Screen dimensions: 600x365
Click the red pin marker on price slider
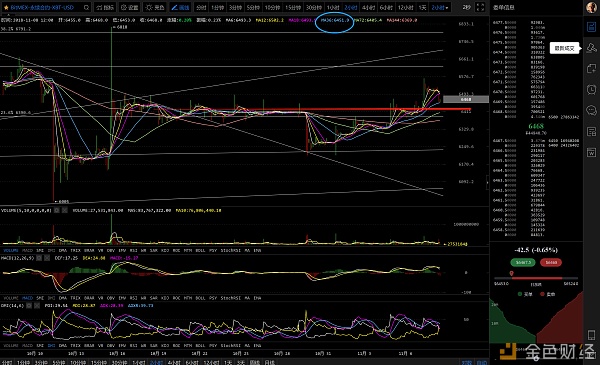512,273
